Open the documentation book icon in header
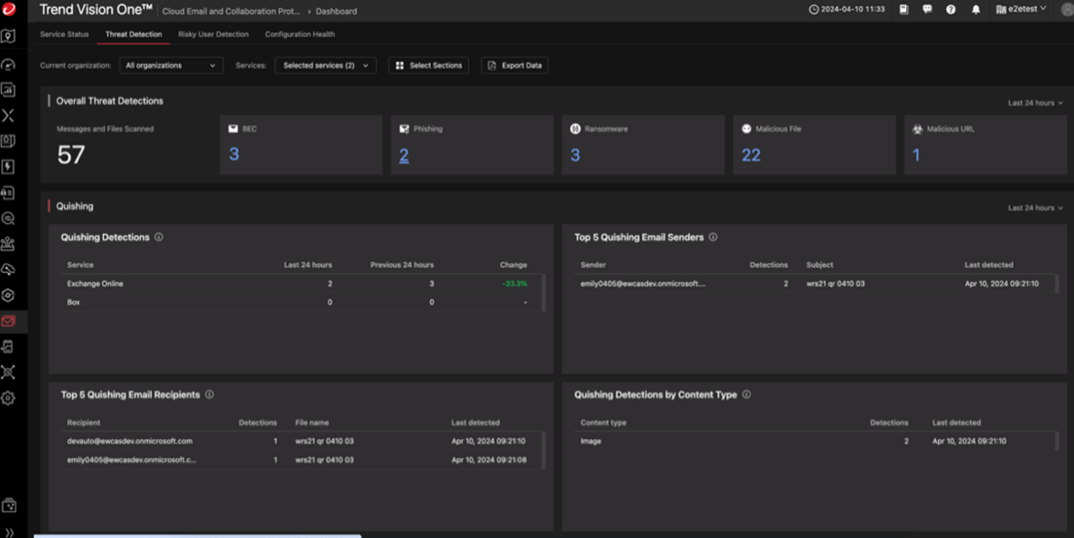The image size is (1074, 538). tap(903, 10)
